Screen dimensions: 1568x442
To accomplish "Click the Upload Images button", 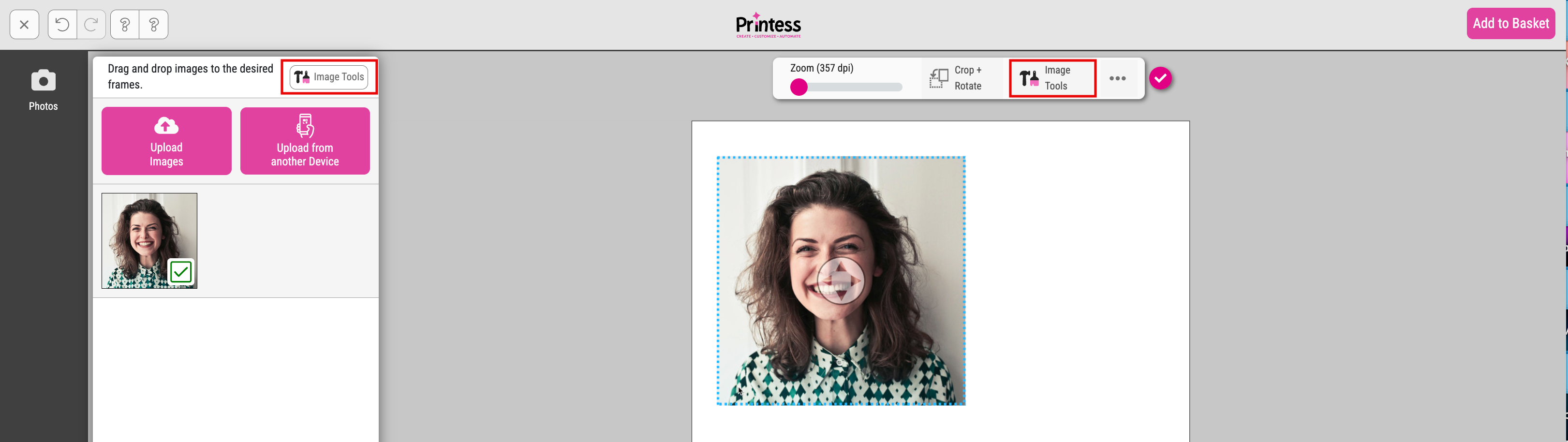I will 166,141.
